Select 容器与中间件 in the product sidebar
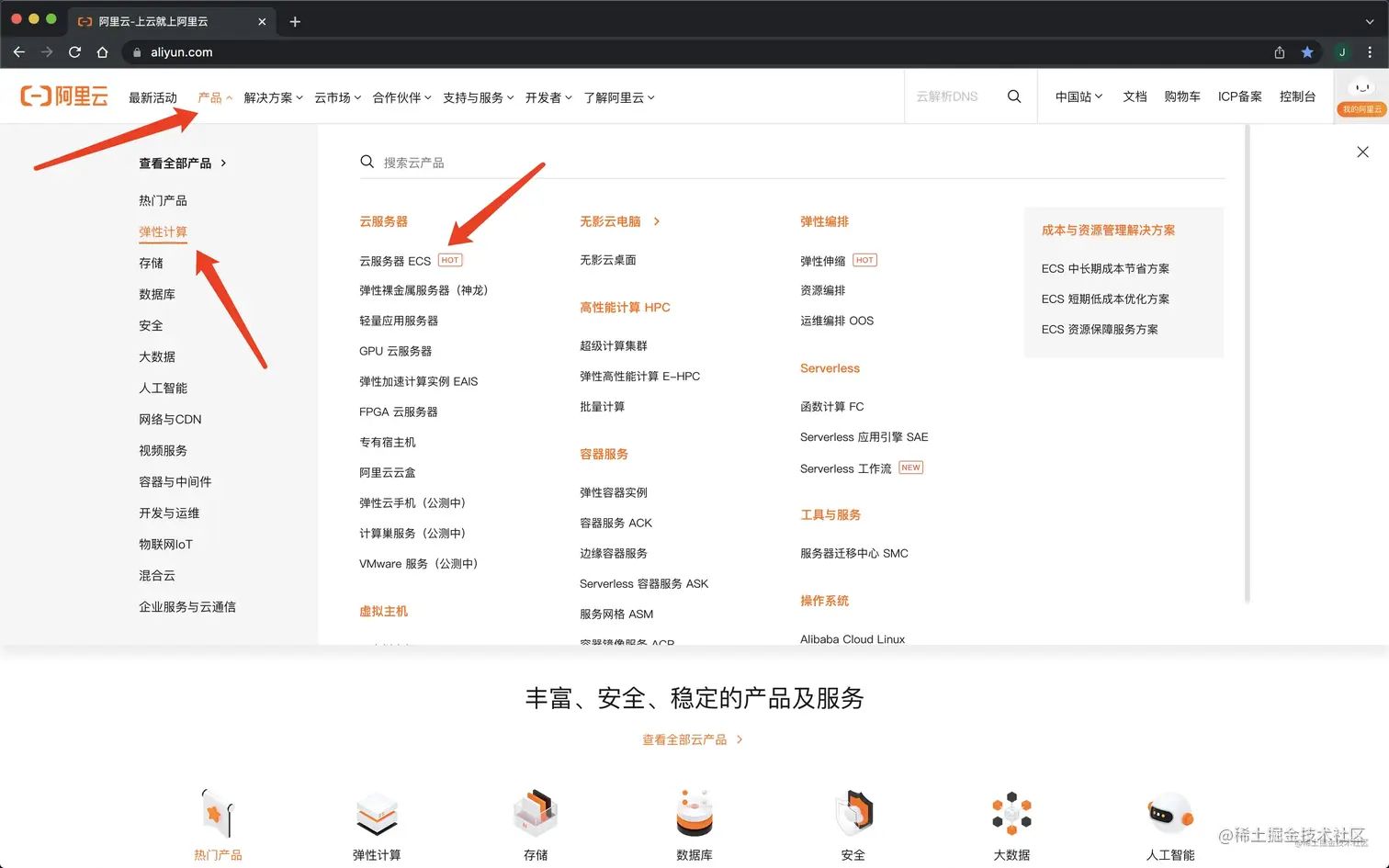The image size is (1389, 868). click(175, 481)
